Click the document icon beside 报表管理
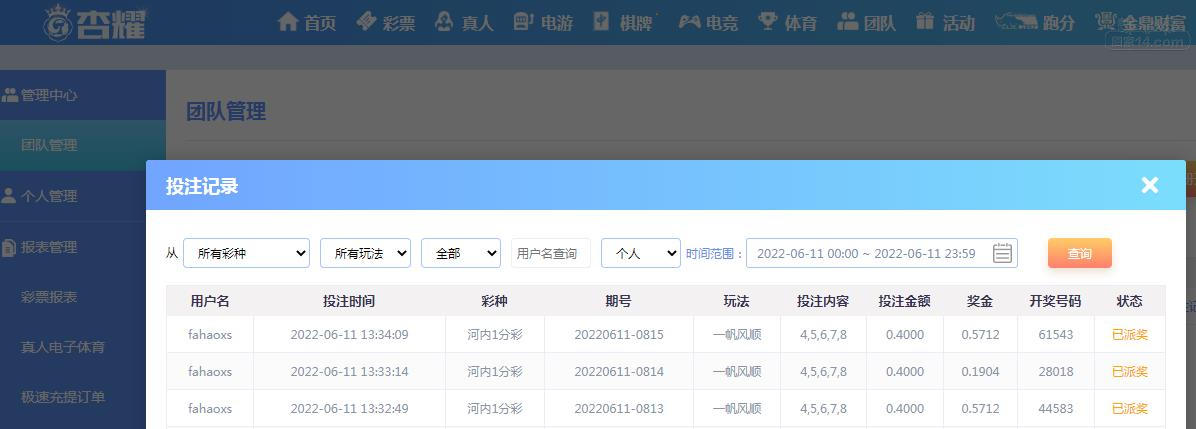 pyautogui.click(x=9, y=247)
